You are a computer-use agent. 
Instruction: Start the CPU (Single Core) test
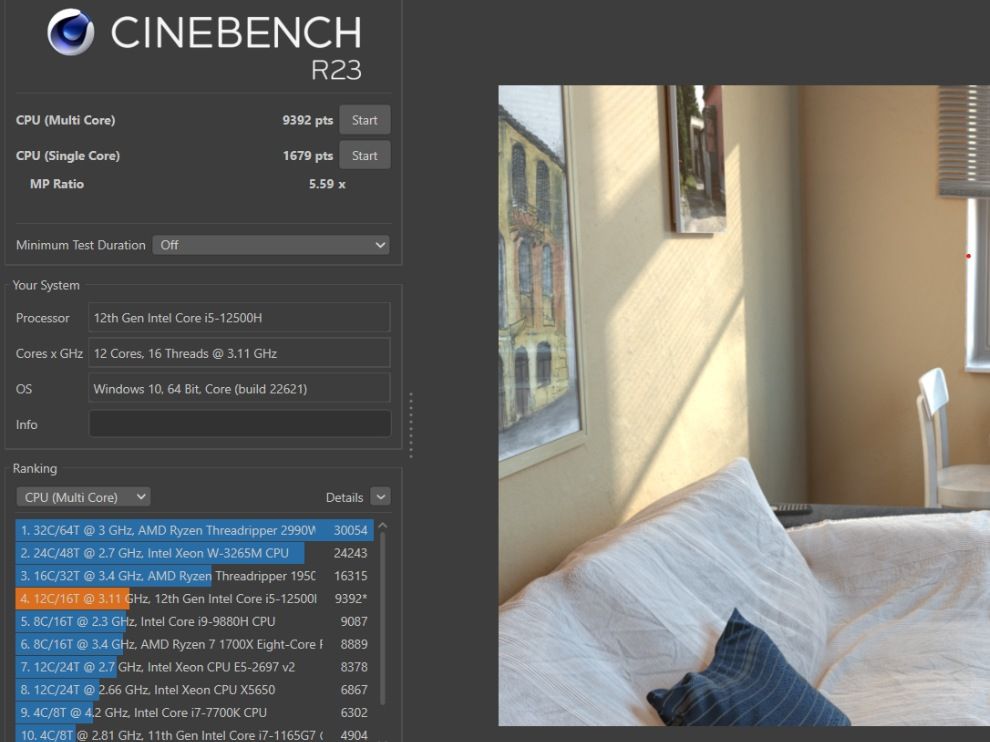(x=364, y=155)
